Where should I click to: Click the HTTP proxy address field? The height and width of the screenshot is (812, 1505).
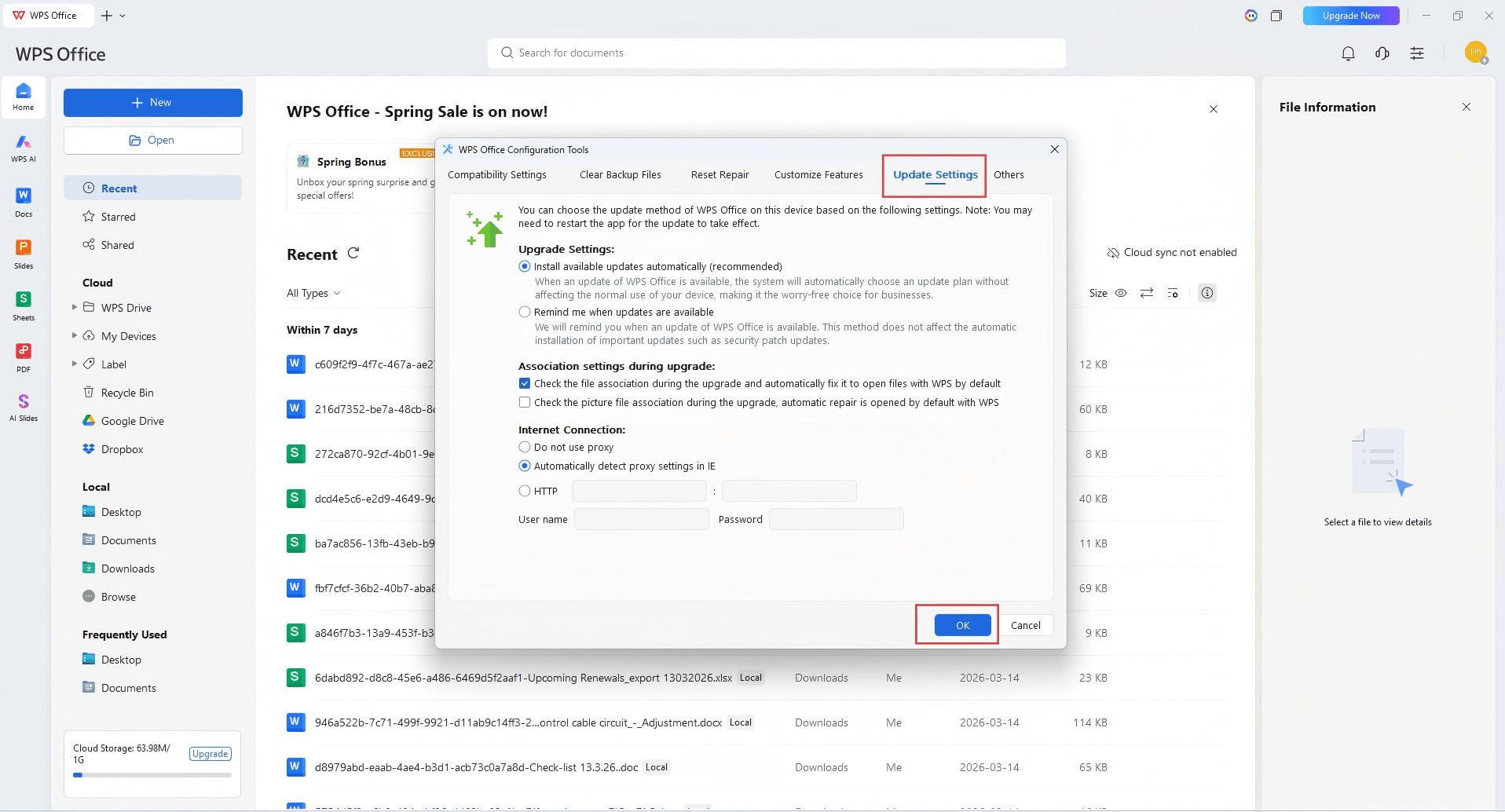[x=639, y=491]
